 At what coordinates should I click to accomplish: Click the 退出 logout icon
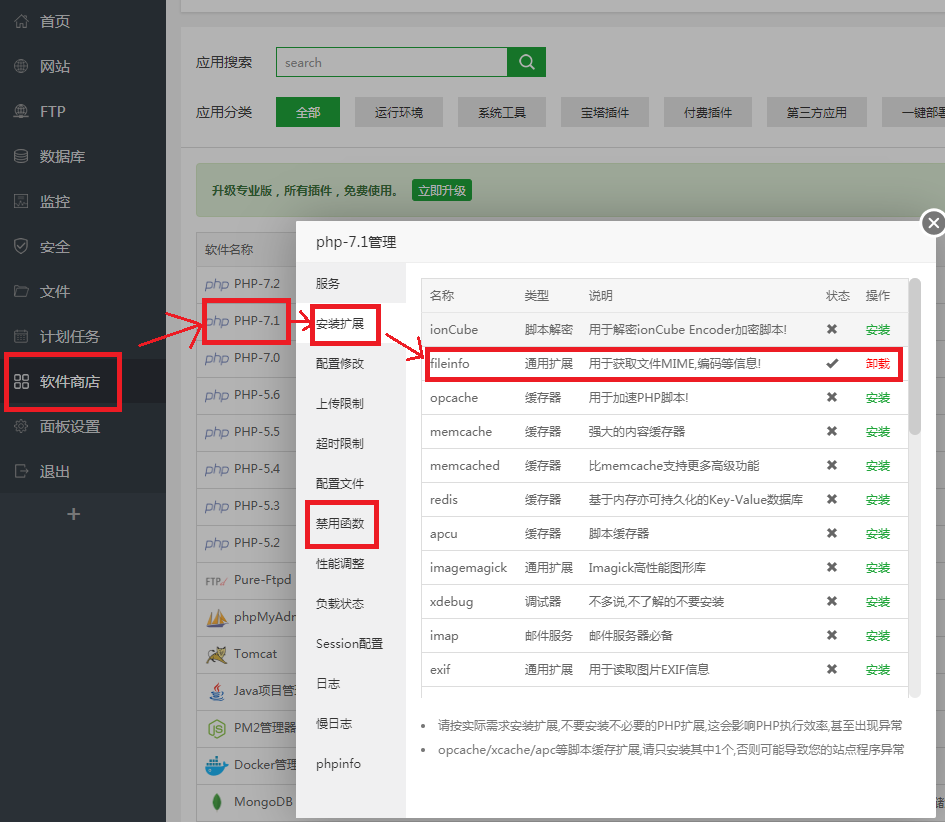pos(22,471)
